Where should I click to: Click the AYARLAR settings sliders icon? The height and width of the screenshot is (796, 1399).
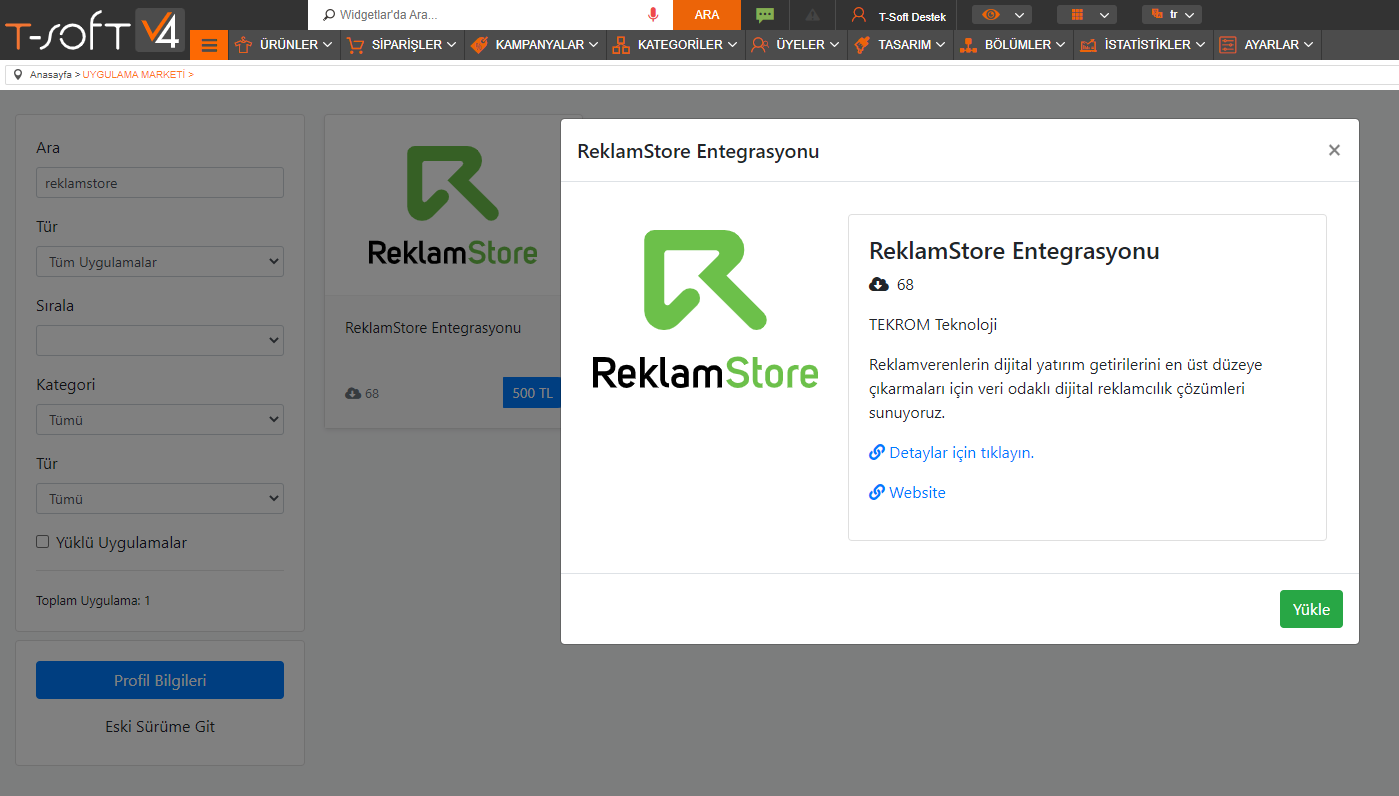point(1228,45)
